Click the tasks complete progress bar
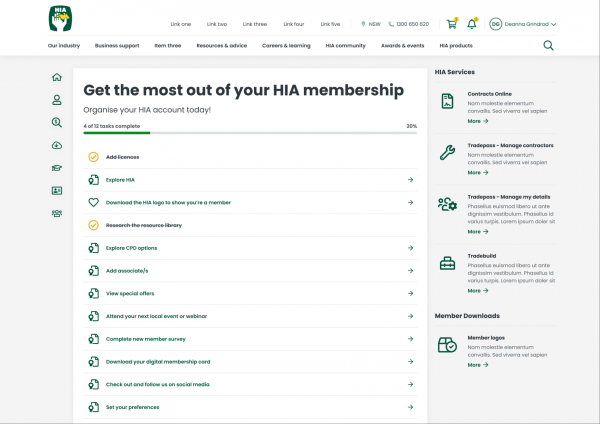This screenshot has width=600, height=424. pyautogui.click(x=250, y=133)
